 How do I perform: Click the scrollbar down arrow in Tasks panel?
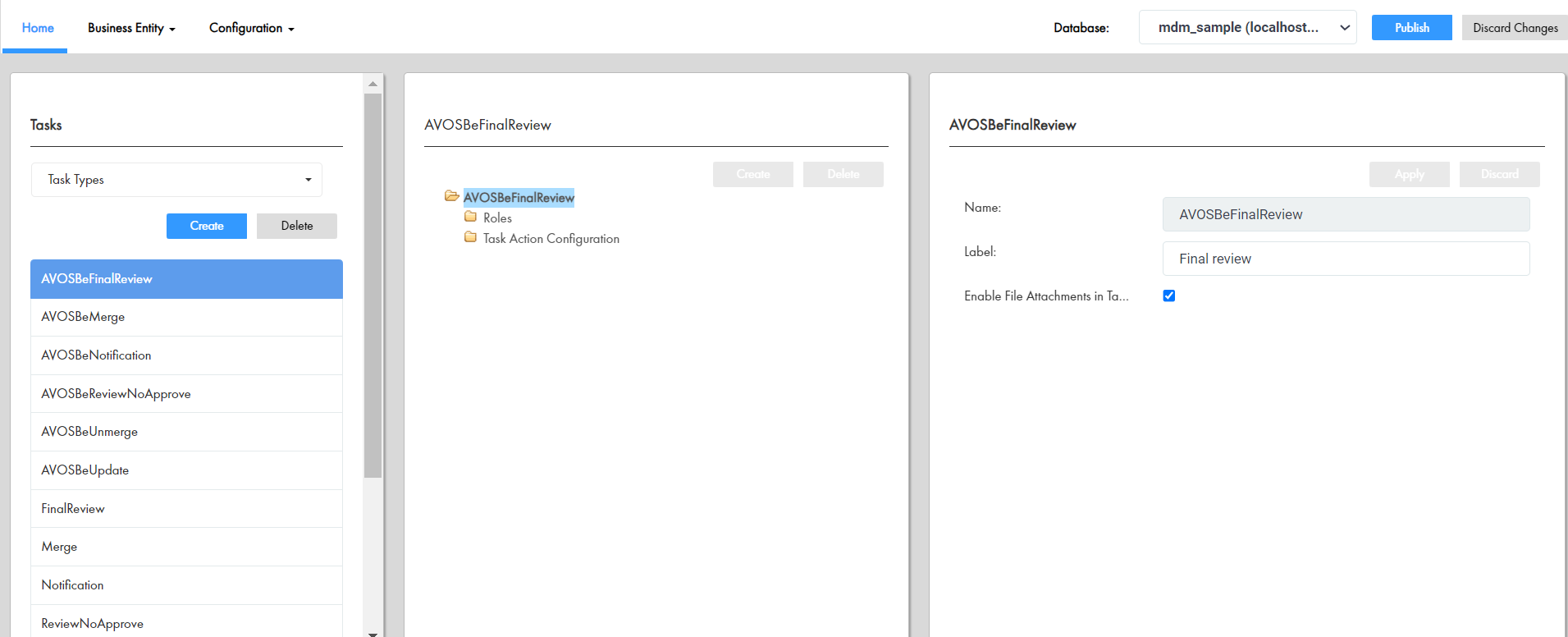[373, 633]
